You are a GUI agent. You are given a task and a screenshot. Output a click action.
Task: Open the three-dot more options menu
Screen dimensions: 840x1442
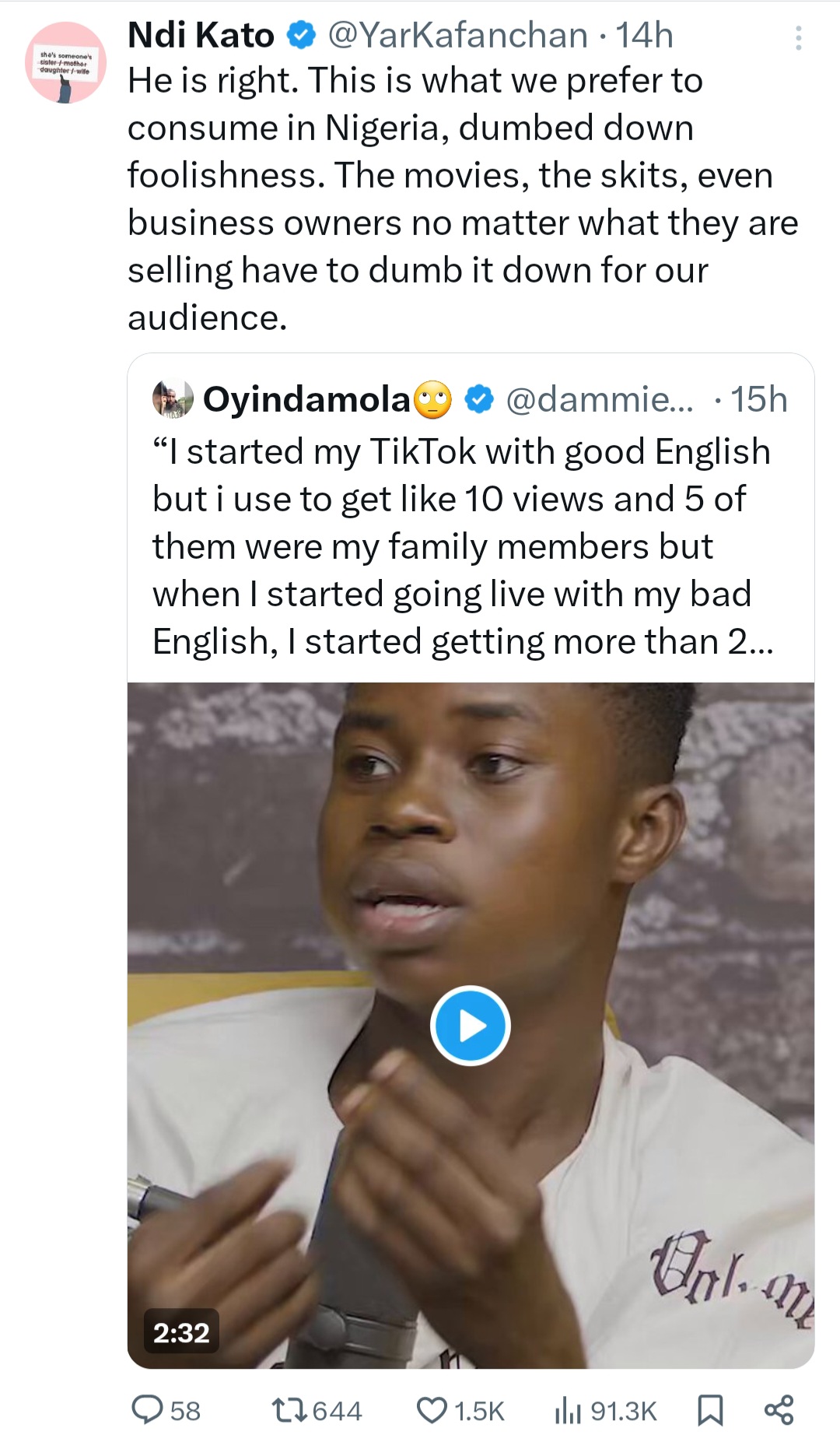(x=798, y=37)
